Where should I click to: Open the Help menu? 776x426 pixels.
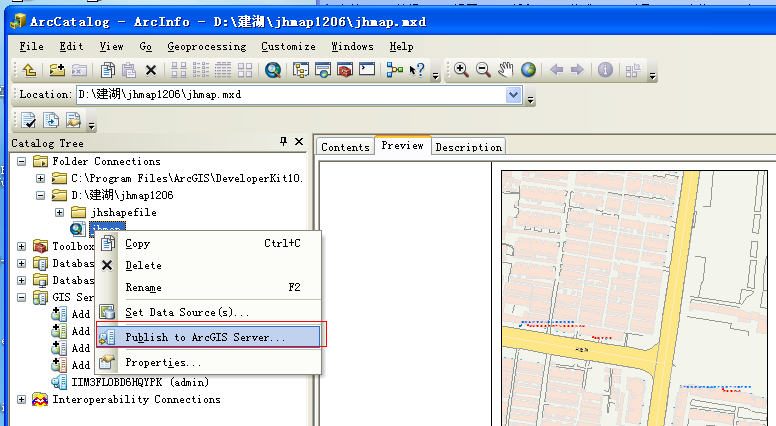(401, 47)
